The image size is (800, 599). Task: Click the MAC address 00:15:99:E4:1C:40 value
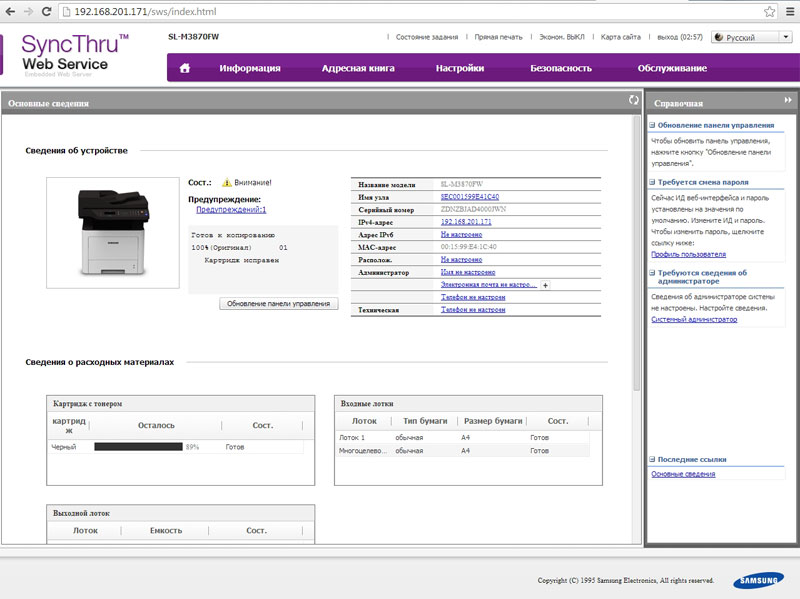click(x=468, y=247)
